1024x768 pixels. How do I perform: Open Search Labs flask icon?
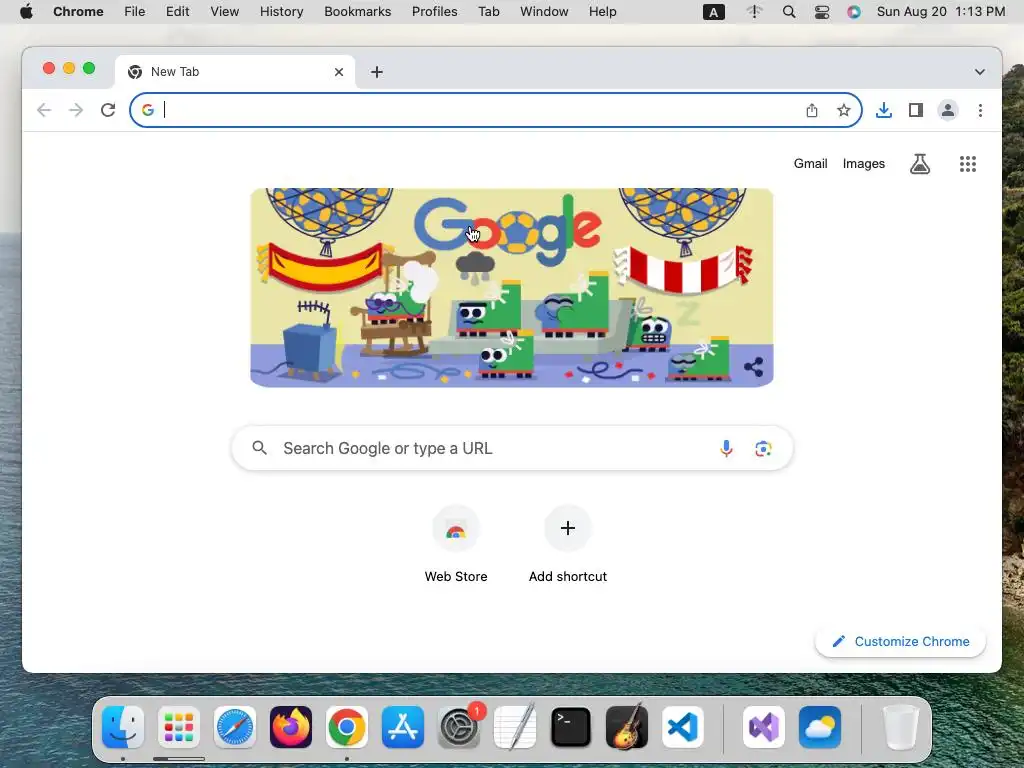coord(920,164)
